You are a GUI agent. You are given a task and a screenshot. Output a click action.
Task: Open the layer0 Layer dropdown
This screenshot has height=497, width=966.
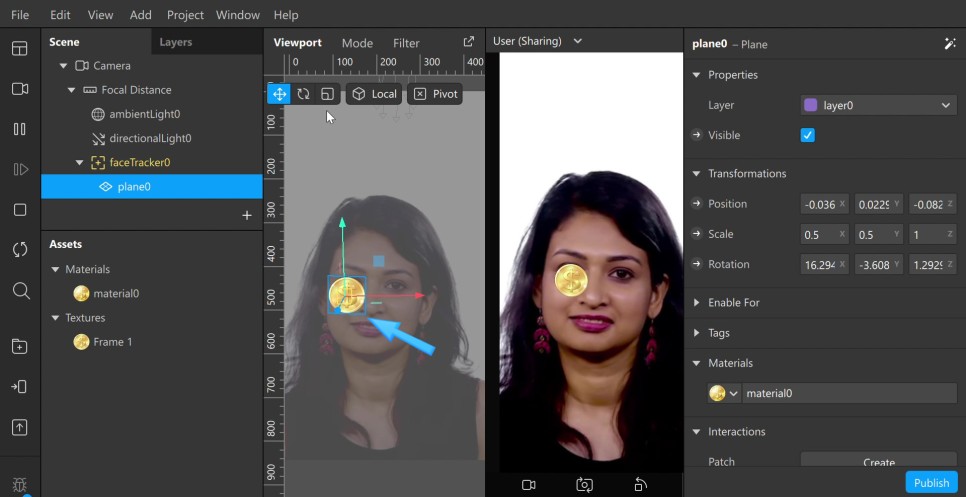(879, 105)
